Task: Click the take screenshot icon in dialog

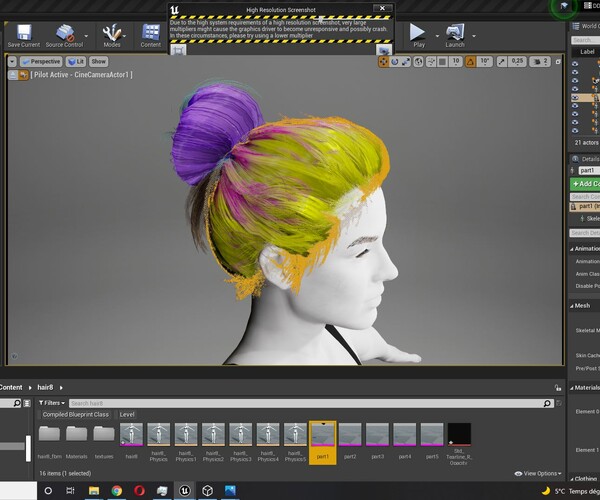Action: [x=384, y=50]
